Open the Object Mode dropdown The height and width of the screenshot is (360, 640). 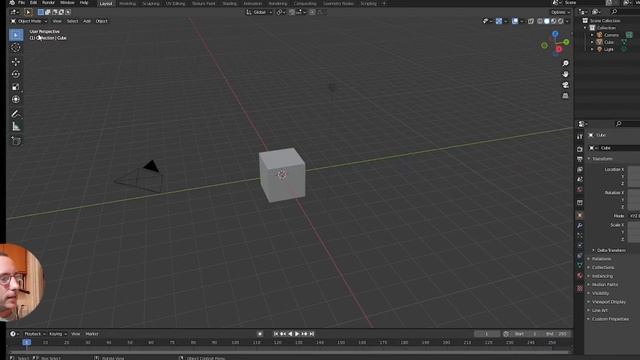click(x=29, y=21)
